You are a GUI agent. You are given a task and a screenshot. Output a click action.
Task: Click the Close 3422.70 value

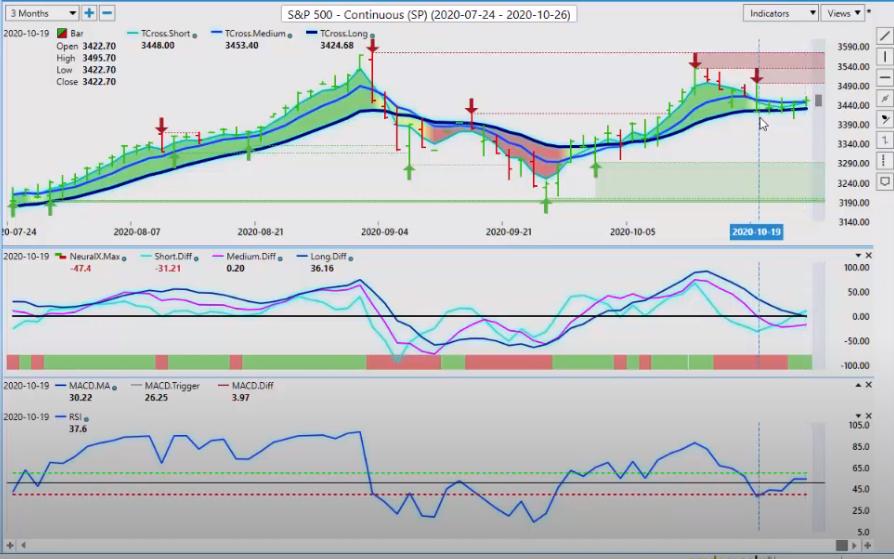[x=99, y=82]
